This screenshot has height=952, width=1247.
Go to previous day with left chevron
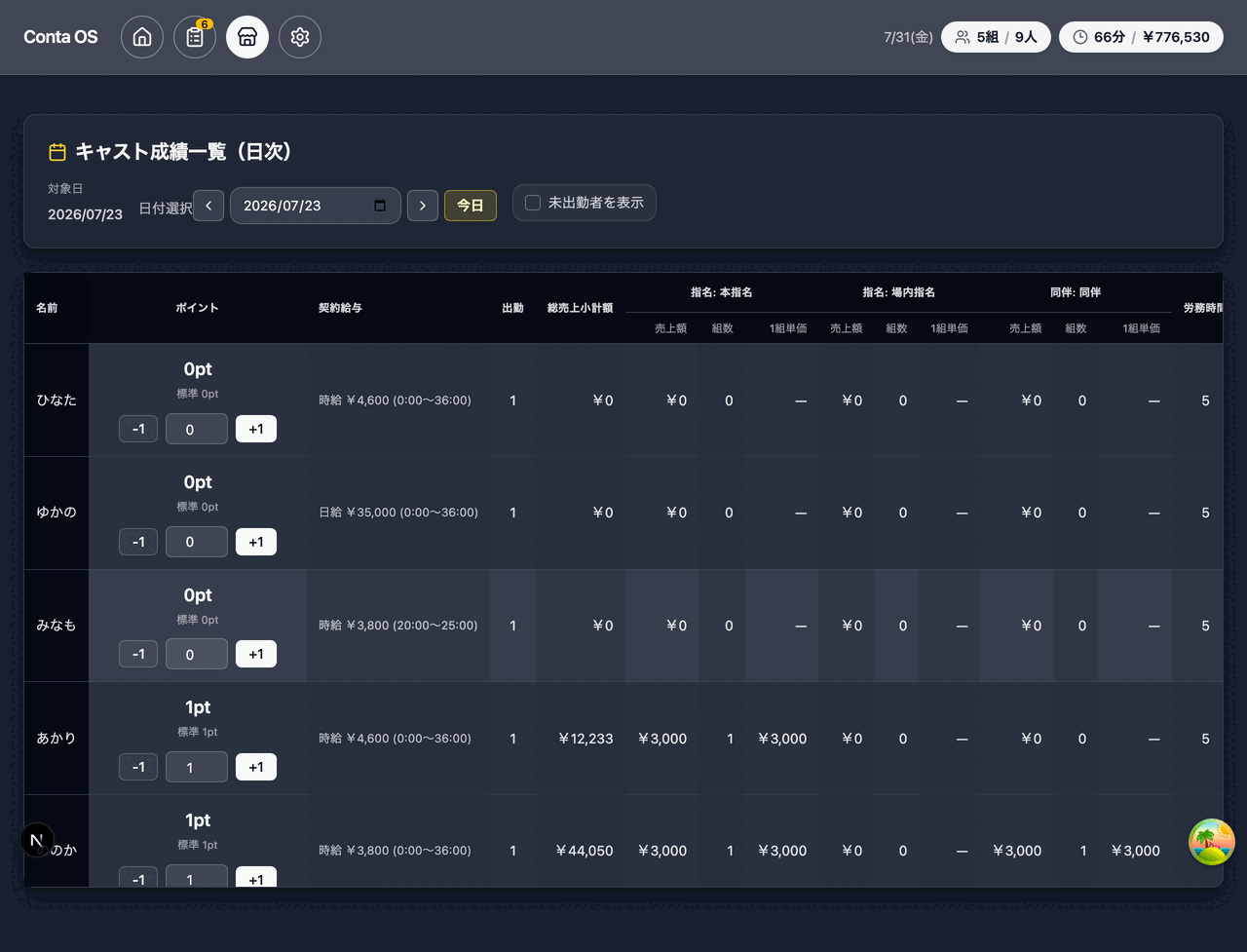point(208,206)
